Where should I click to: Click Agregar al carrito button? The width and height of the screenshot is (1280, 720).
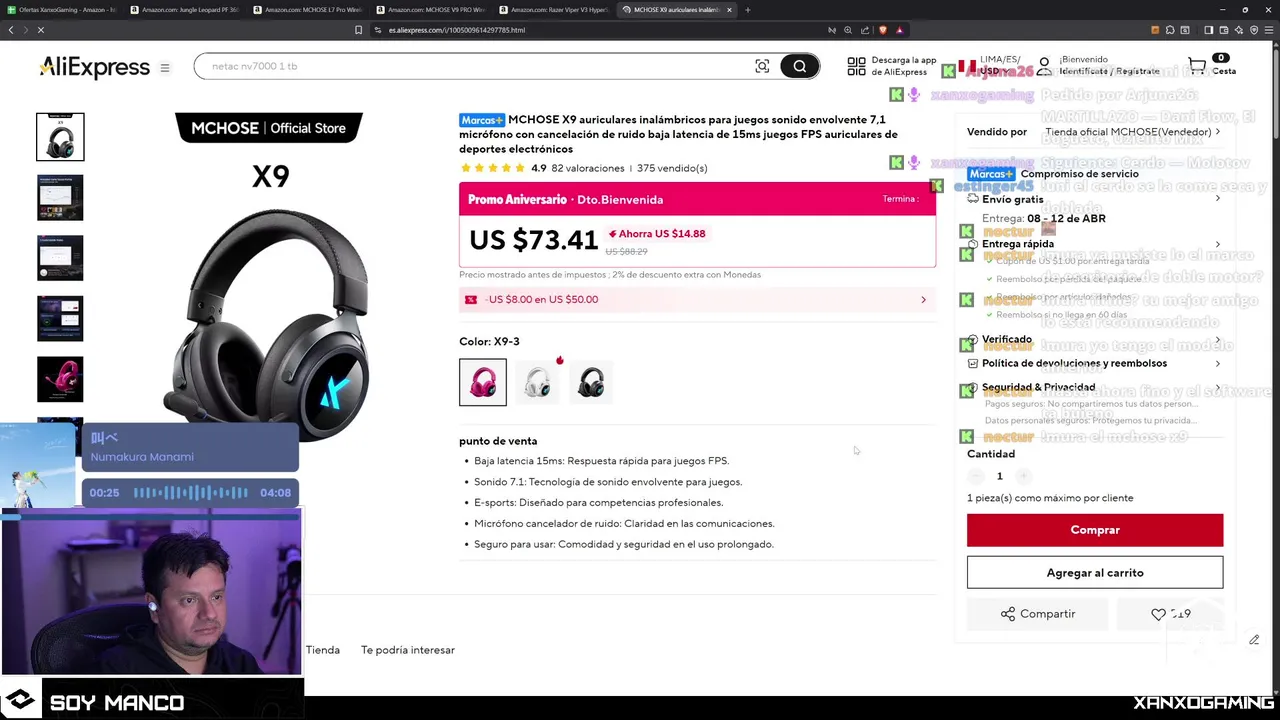(x=1095, y=573)
